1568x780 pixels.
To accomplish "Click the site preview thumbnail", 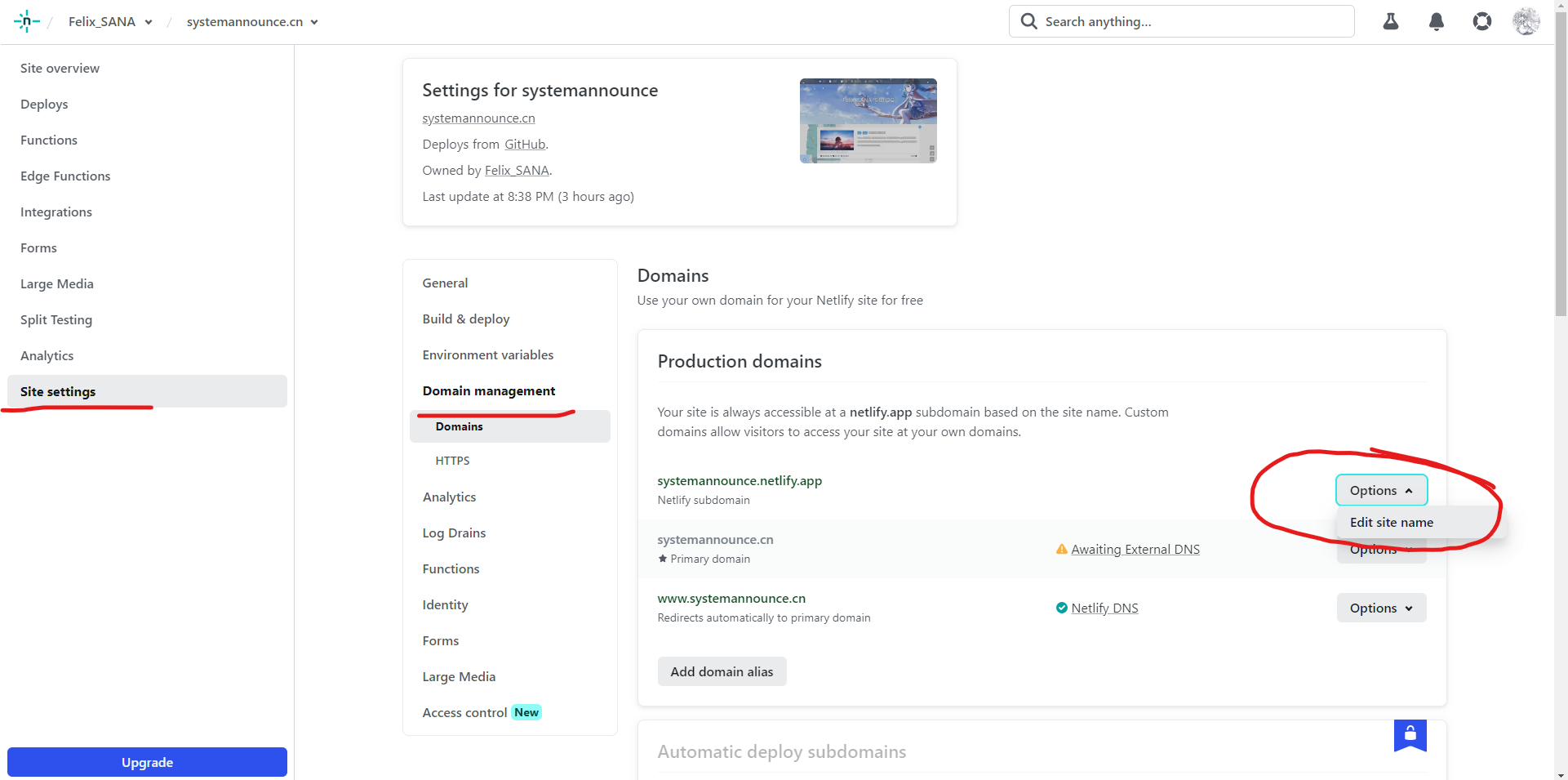I will tap(868, 121).
